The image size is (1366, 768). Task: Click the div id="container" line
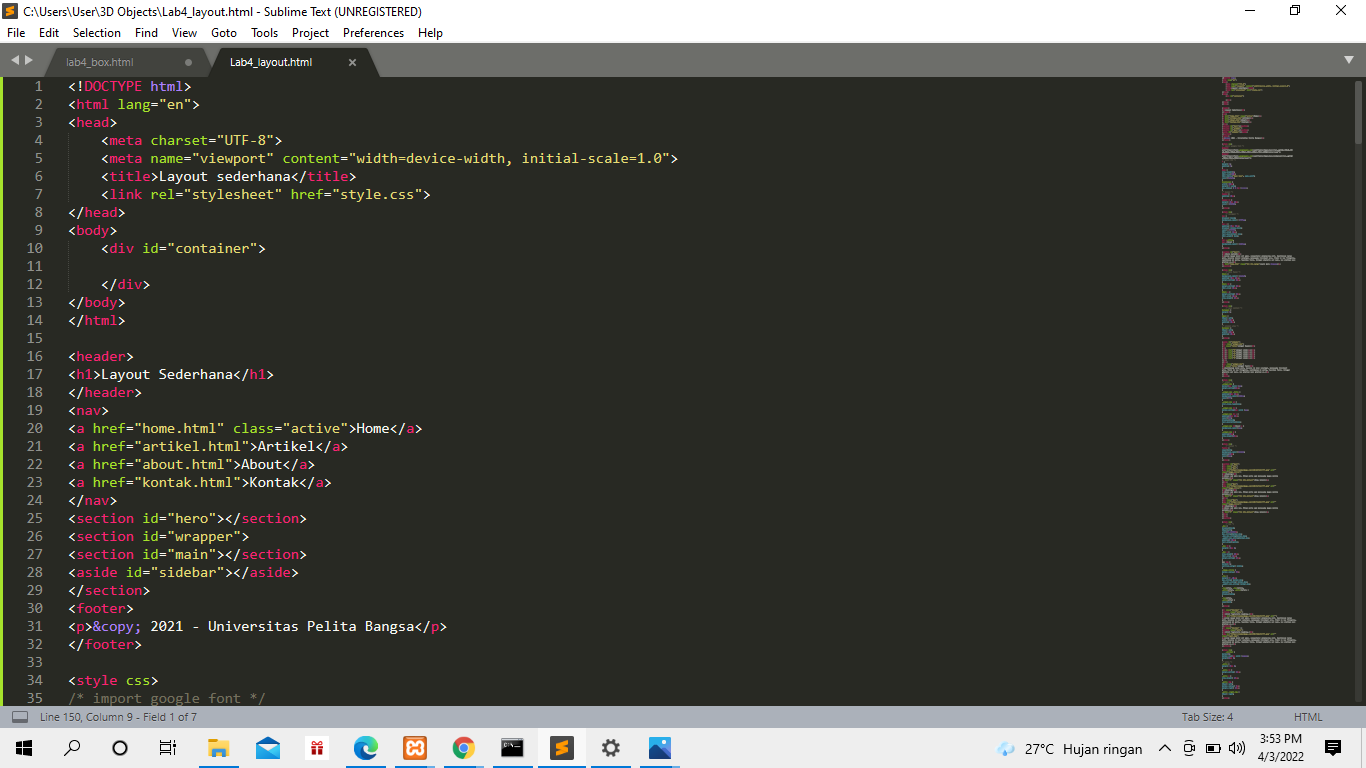pyautogui.click(x=183, y=248)
